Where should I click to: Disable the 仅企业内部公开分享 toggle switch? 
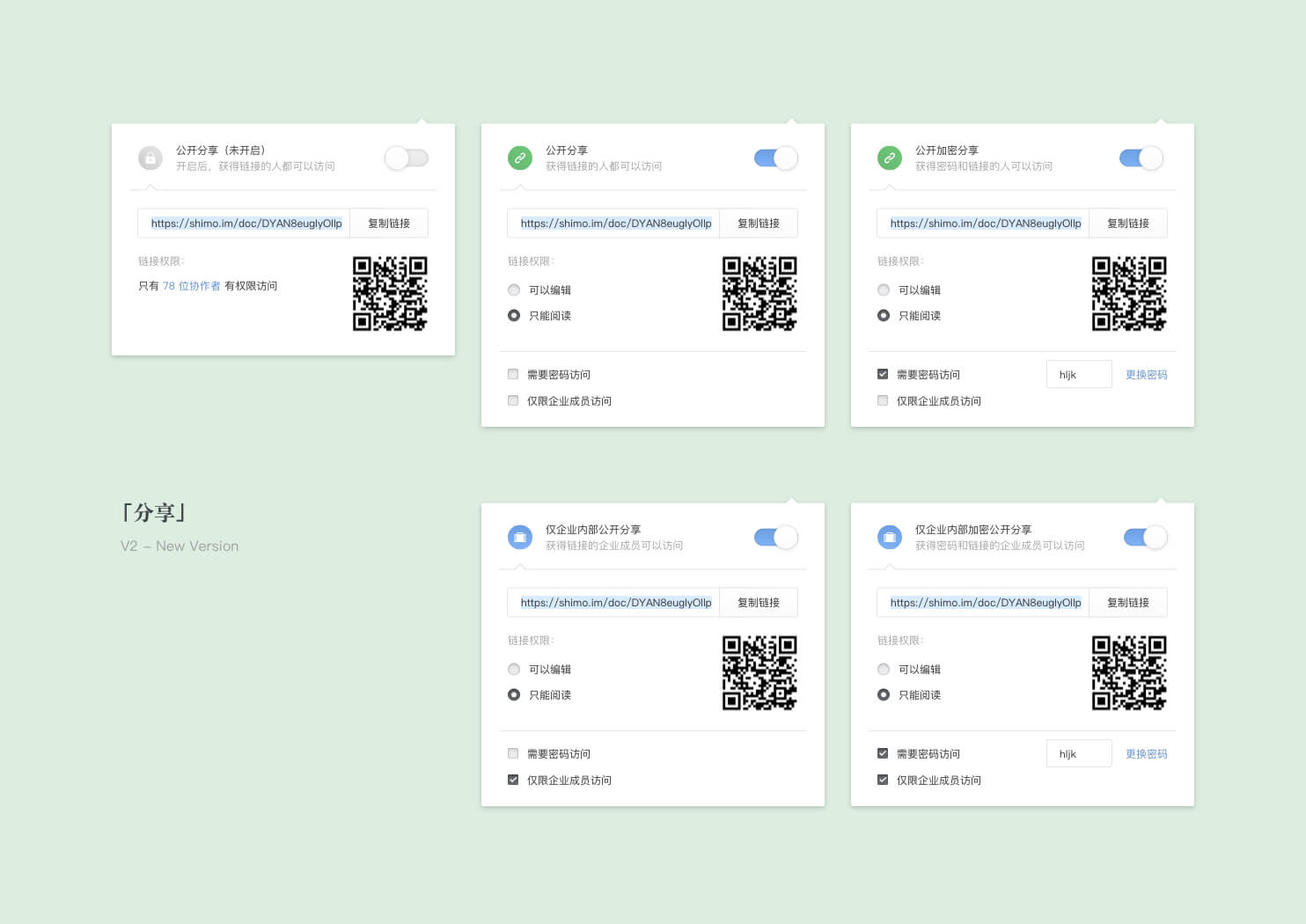pos(775,537)
